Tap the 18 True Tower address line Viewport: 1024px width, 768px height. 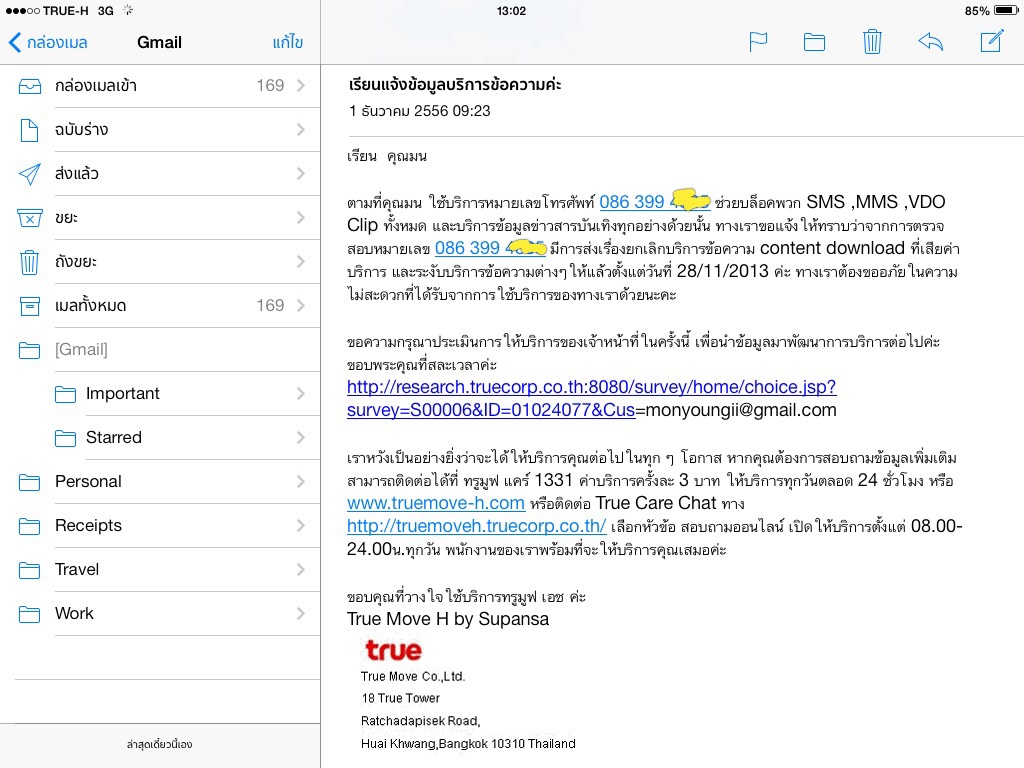point(400,698)
